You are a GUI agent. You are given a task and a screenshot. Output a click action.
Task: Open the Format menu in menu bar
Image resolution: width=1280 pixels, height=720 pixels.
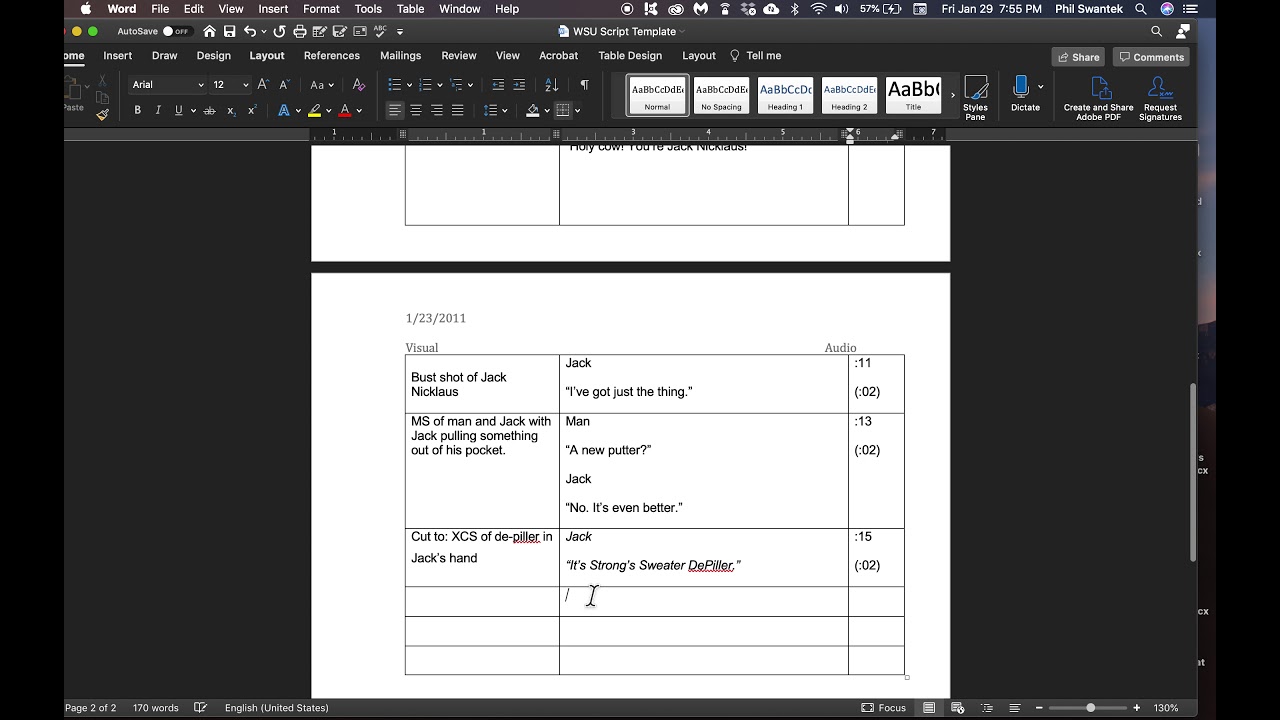tap(321, 9)
